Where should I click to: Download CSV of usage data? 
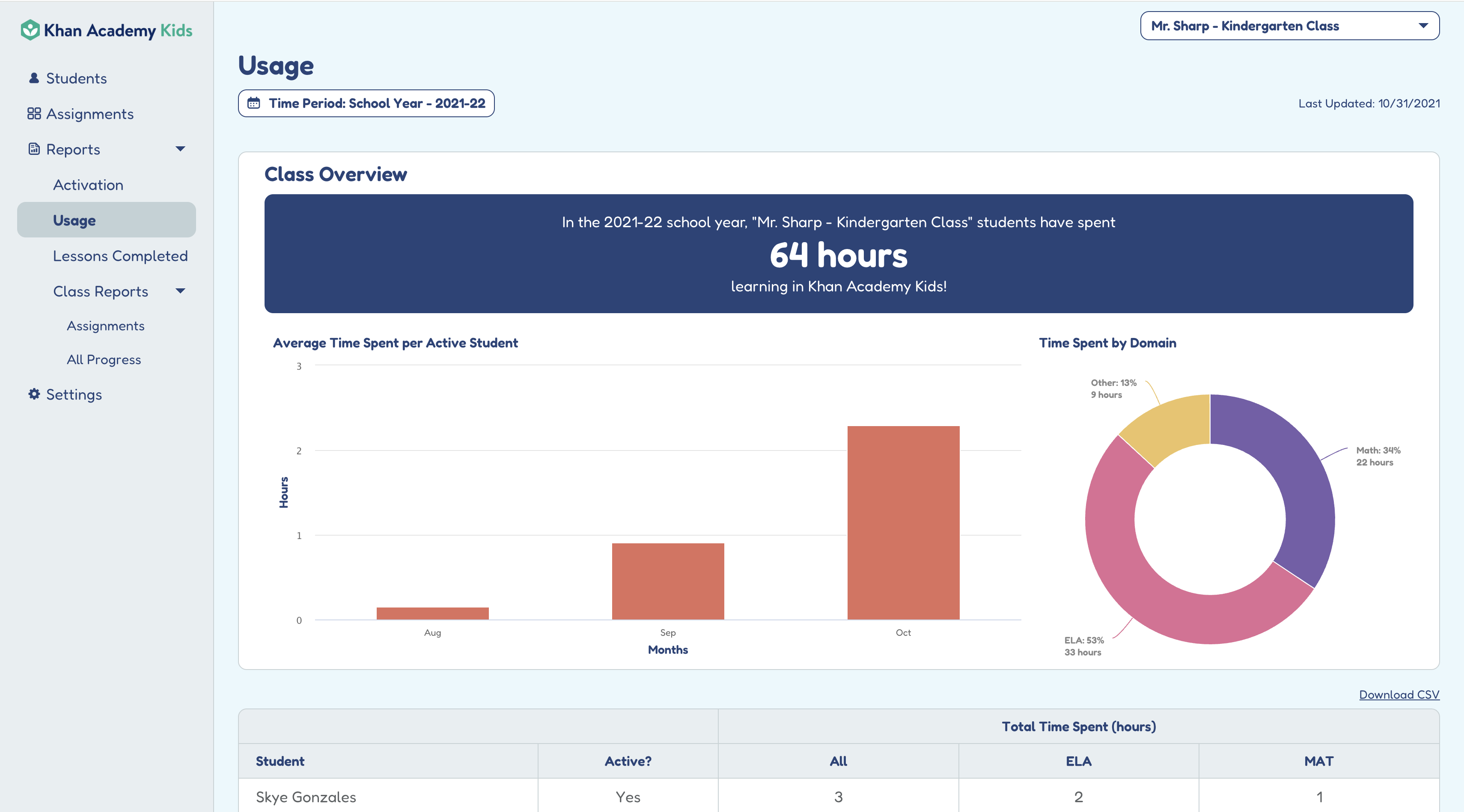pyautogui.click(x=1399, y=694)
